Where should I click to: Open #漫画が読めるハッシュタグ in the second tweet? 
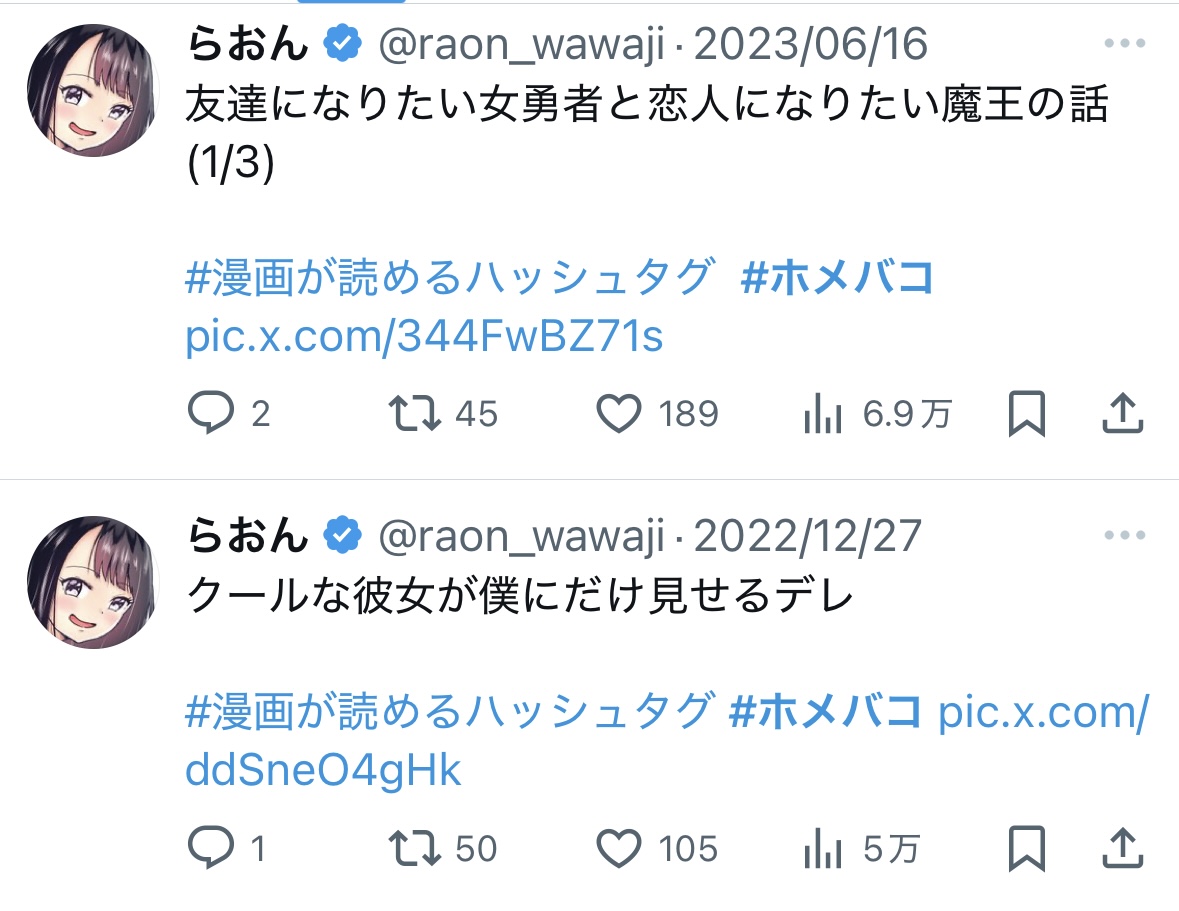pos(449,714)
